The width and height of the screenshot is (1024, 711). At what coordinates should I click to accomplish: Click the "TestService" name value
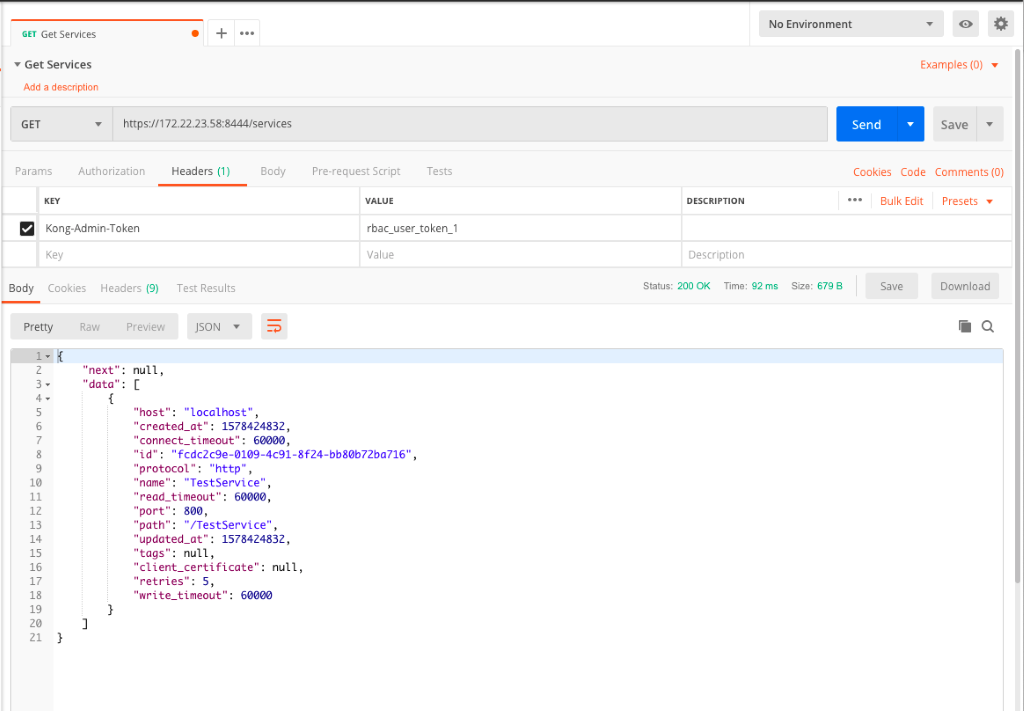coord(225,482)
